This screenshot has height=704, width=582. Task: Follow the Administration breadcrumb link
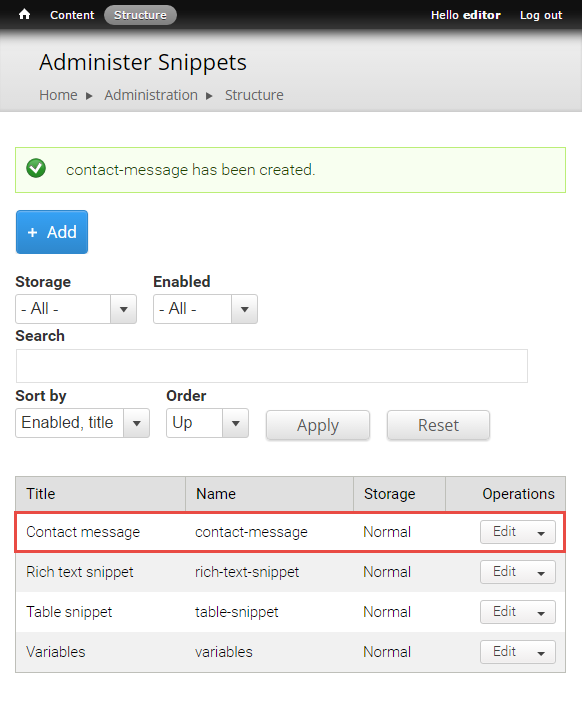[151, 95]
